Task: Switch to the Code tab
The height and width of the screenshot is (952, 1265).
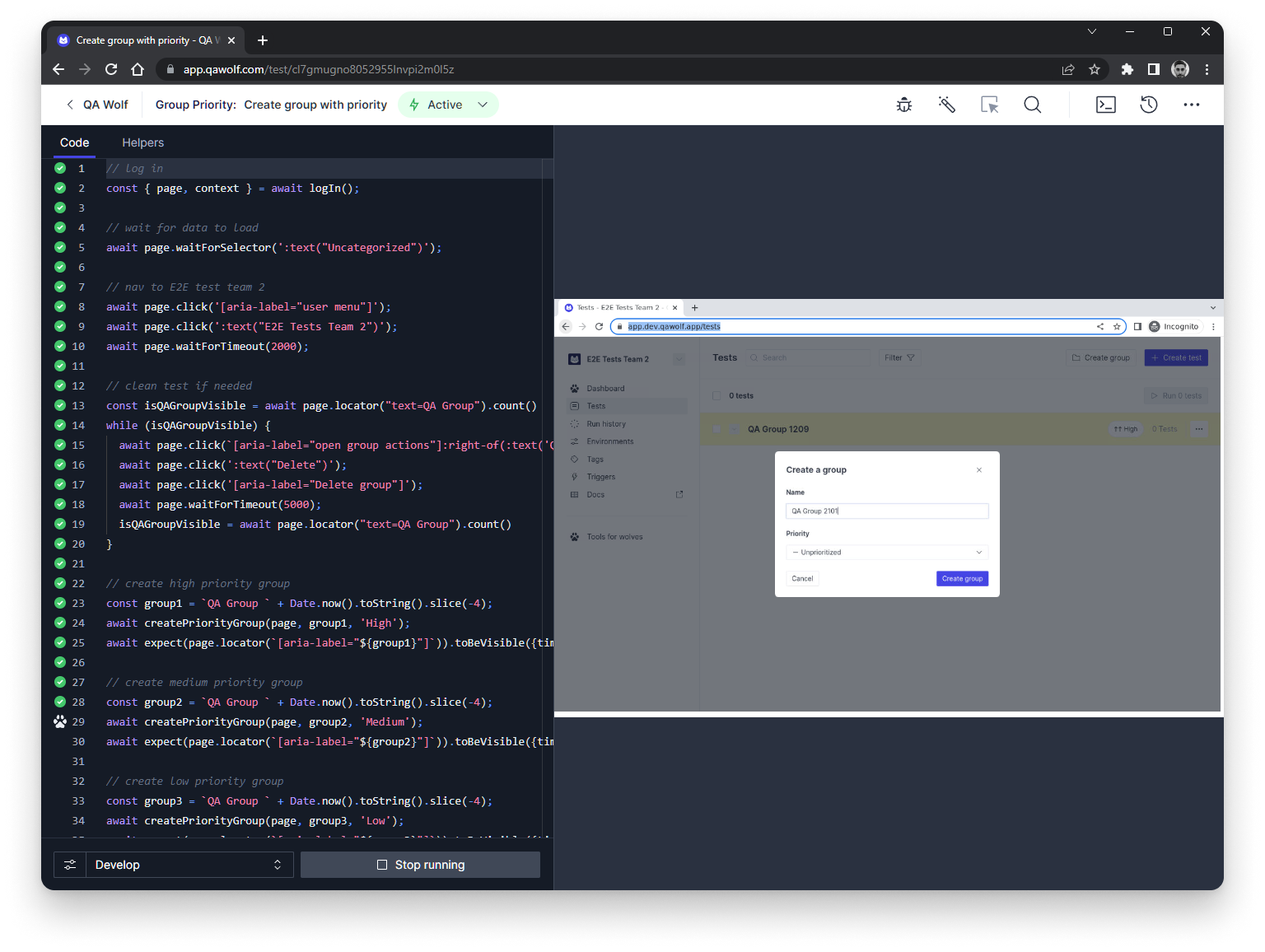Action: click(x=75, y=142)
